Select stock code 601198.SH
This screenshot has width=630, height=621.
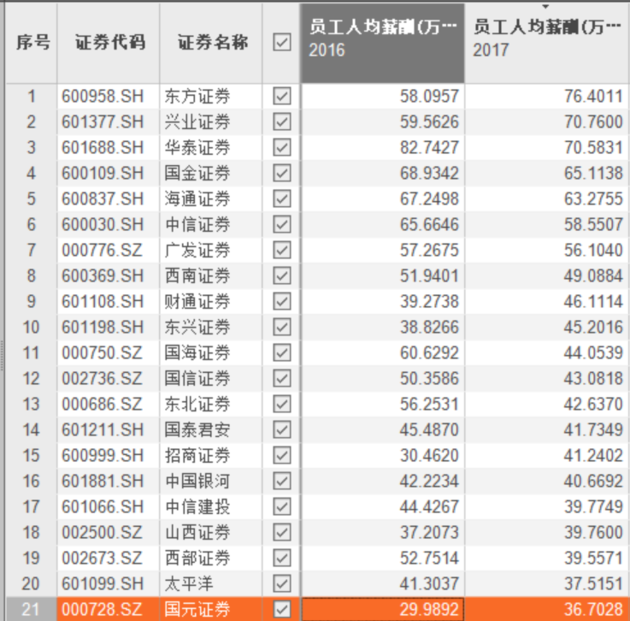(103, 327)
